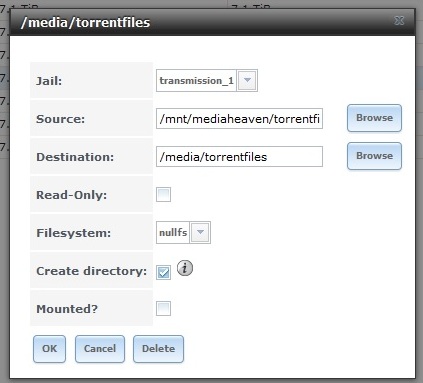This screenshot has width=423, height=383.
Task: Focus the Destination path input field
Action: (239, 156)
